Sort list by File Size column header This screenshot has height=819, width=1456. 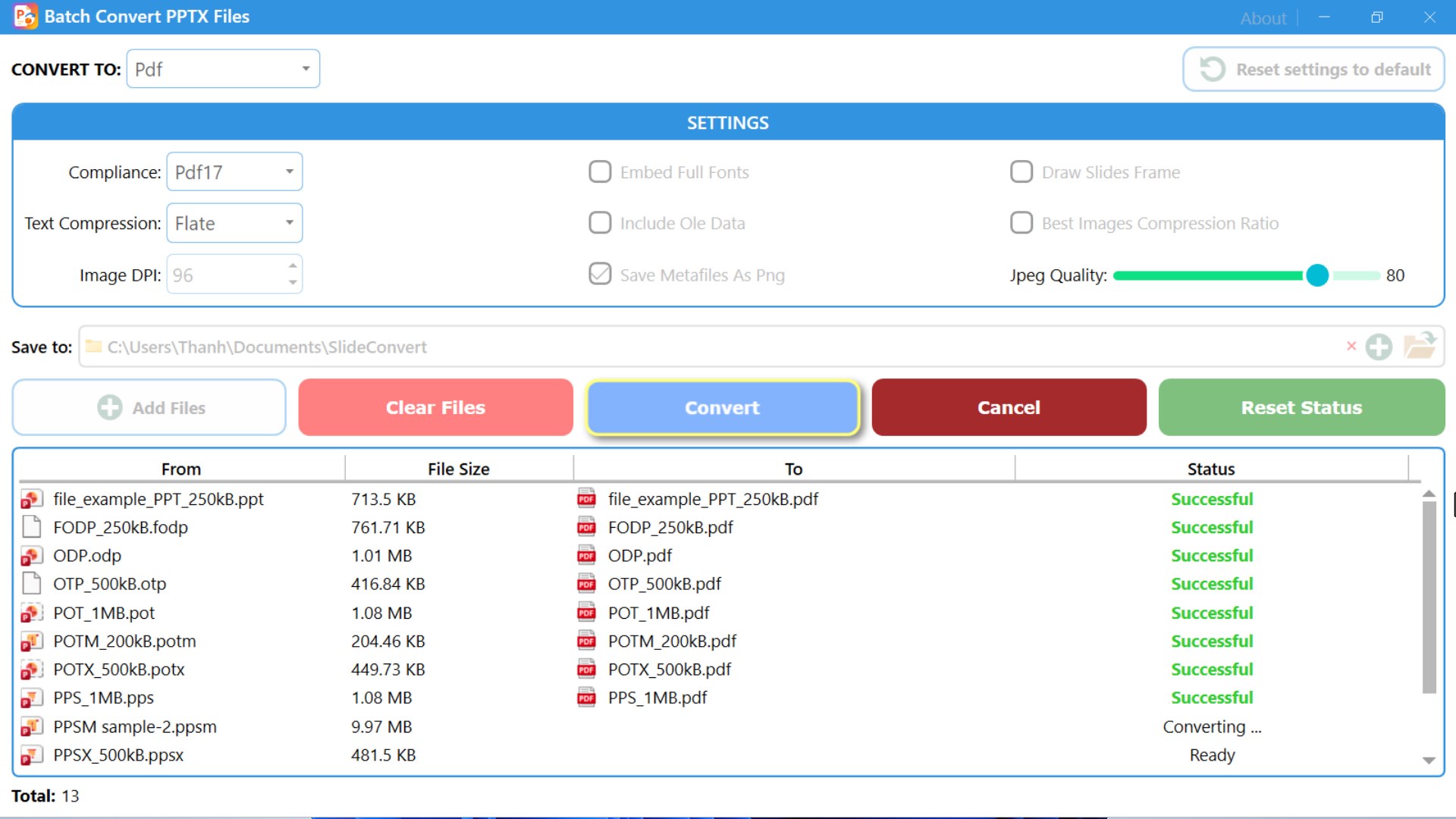pos(458,469)
